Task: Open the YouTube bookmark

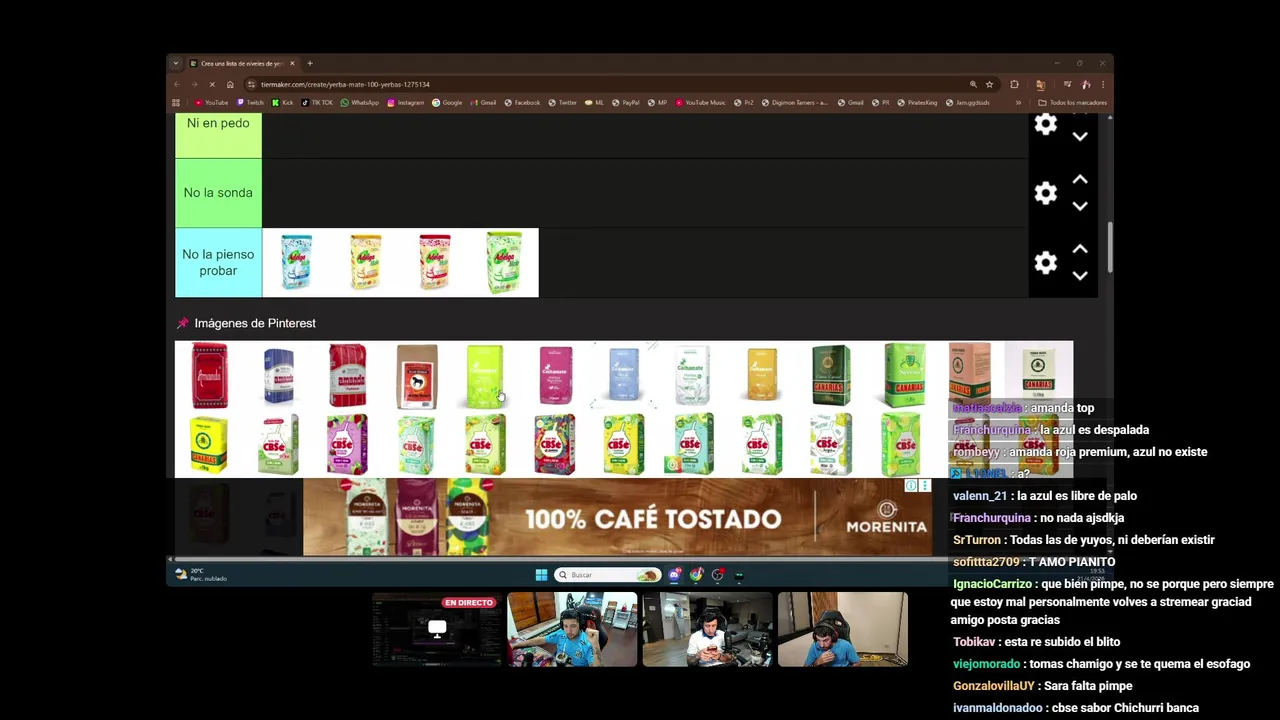Action: [x=211, y=102]
